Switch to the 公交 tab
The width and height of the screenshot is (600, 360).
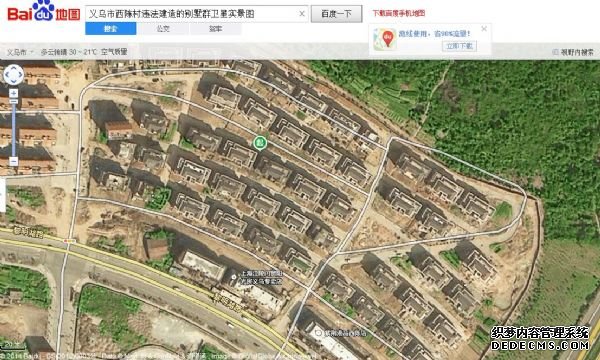click(x=163, y=29)
